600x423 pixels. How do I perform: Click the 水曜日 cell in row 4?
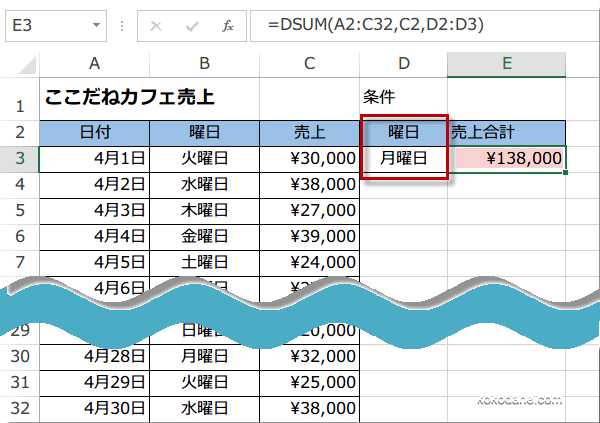pos(204,185)
